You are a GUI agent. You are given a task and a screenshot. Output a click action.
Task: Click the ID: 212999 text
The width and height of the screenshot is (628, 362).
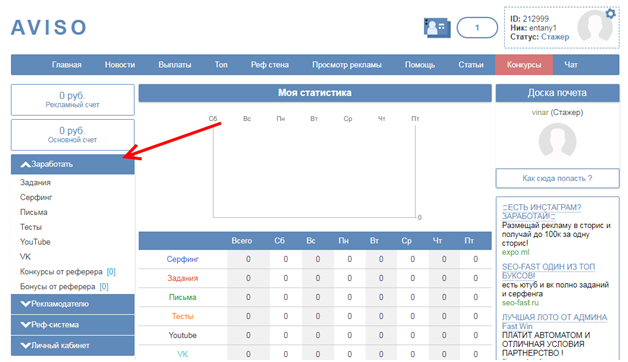point(529,19)
